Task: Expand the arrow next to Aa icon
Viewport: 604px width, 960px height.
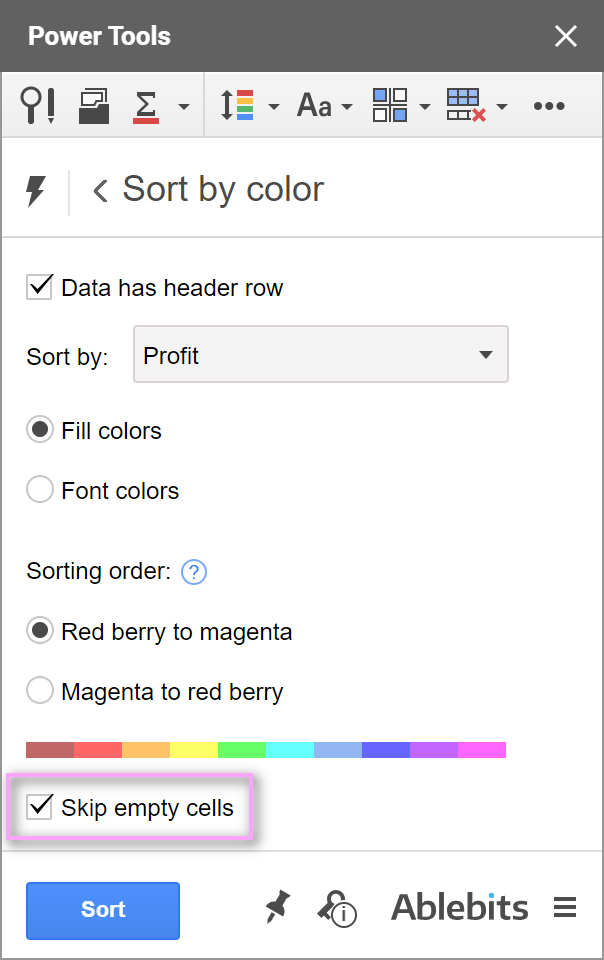Action: point(347,107)
